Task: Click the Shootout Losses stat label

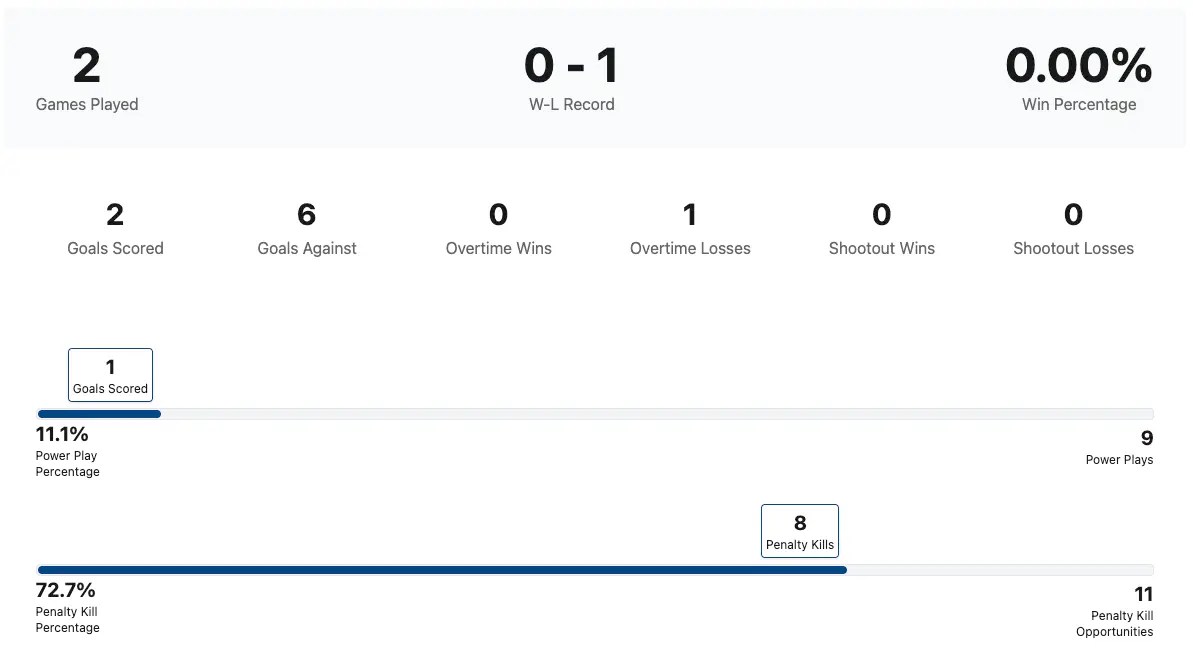Action: coord(1073,248)
